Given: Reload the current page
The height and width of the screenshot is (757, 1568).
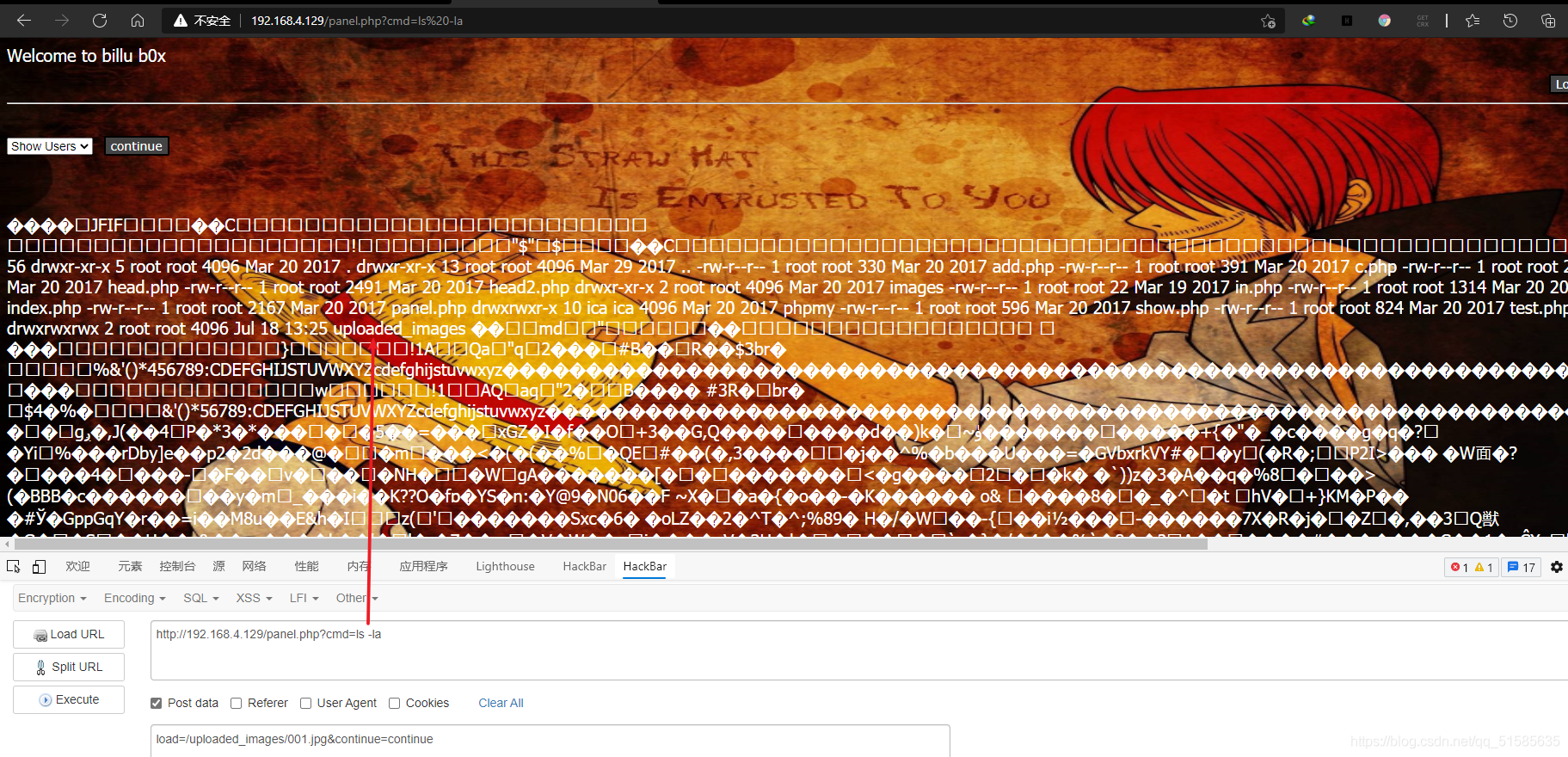Looking at the screenshot, I should click(100, 21).
